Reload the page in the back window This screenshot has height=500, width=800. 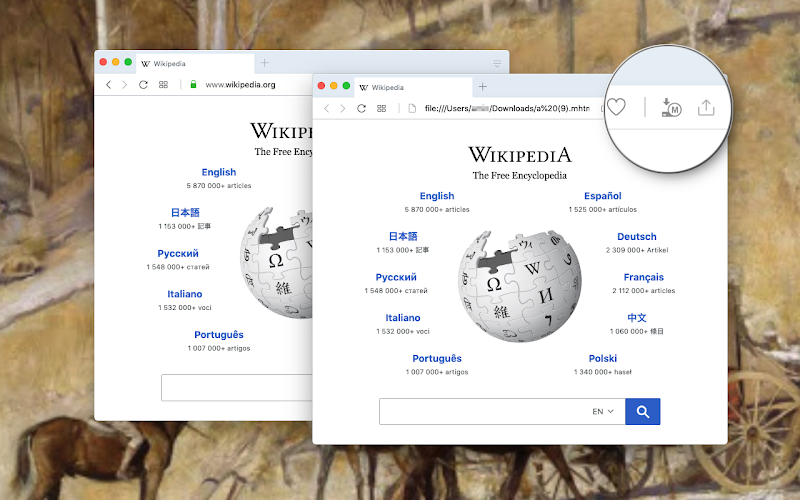(143, 85)
